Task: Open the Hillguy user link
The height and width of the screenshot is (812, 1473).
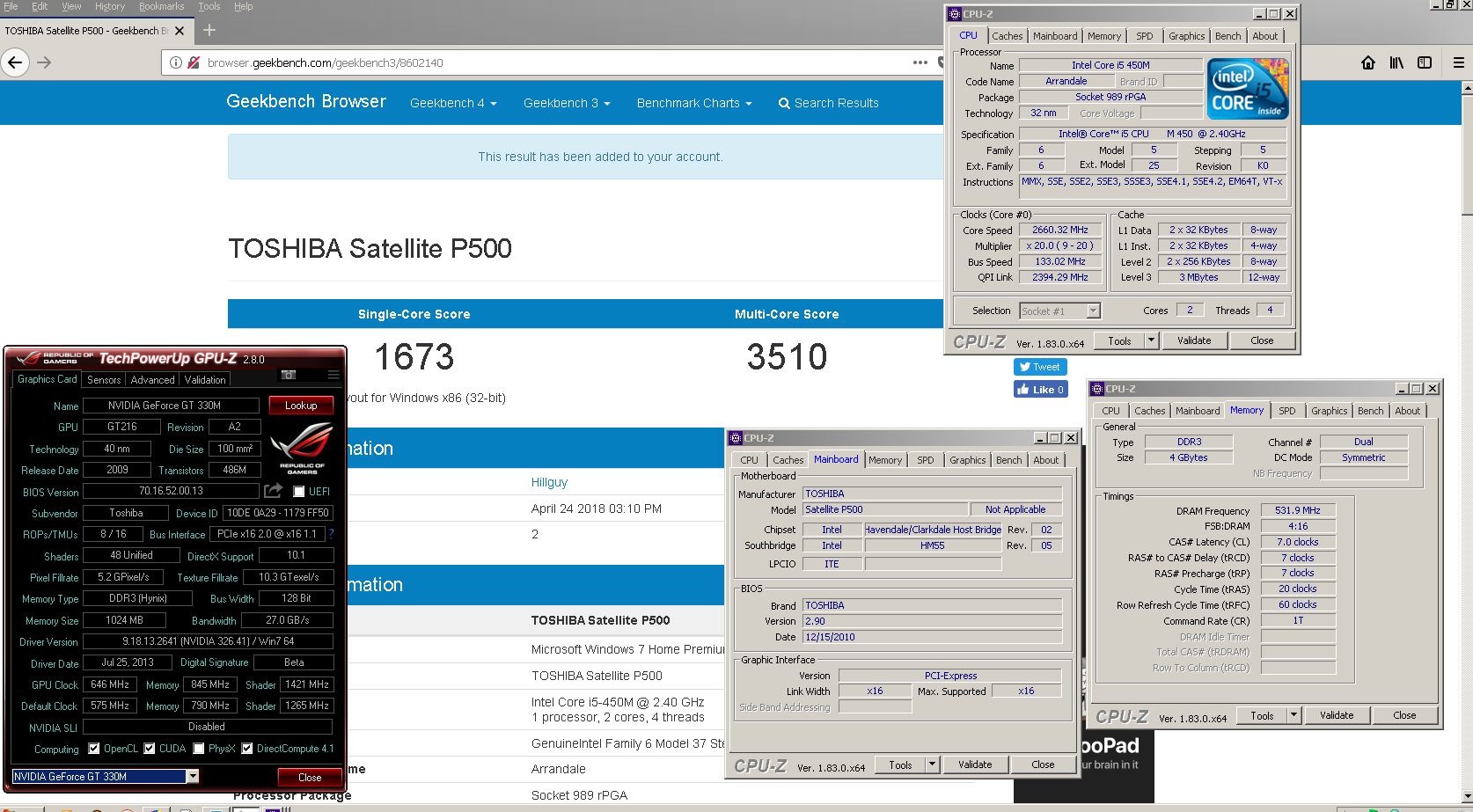Action: [x=549, y=482]
